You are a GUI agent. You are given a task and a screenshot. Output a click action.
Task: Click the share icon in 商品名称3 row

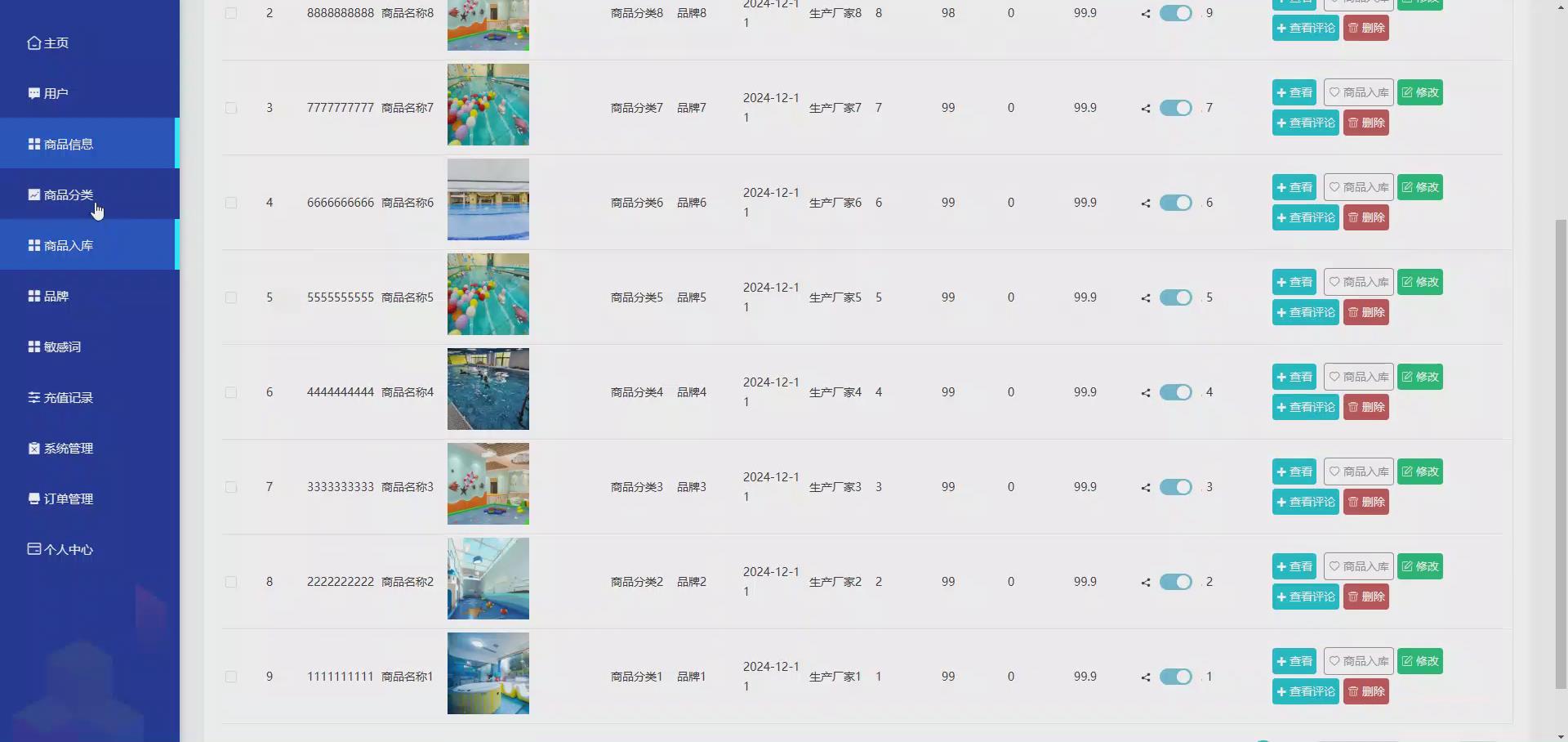tap(1146, 487)
